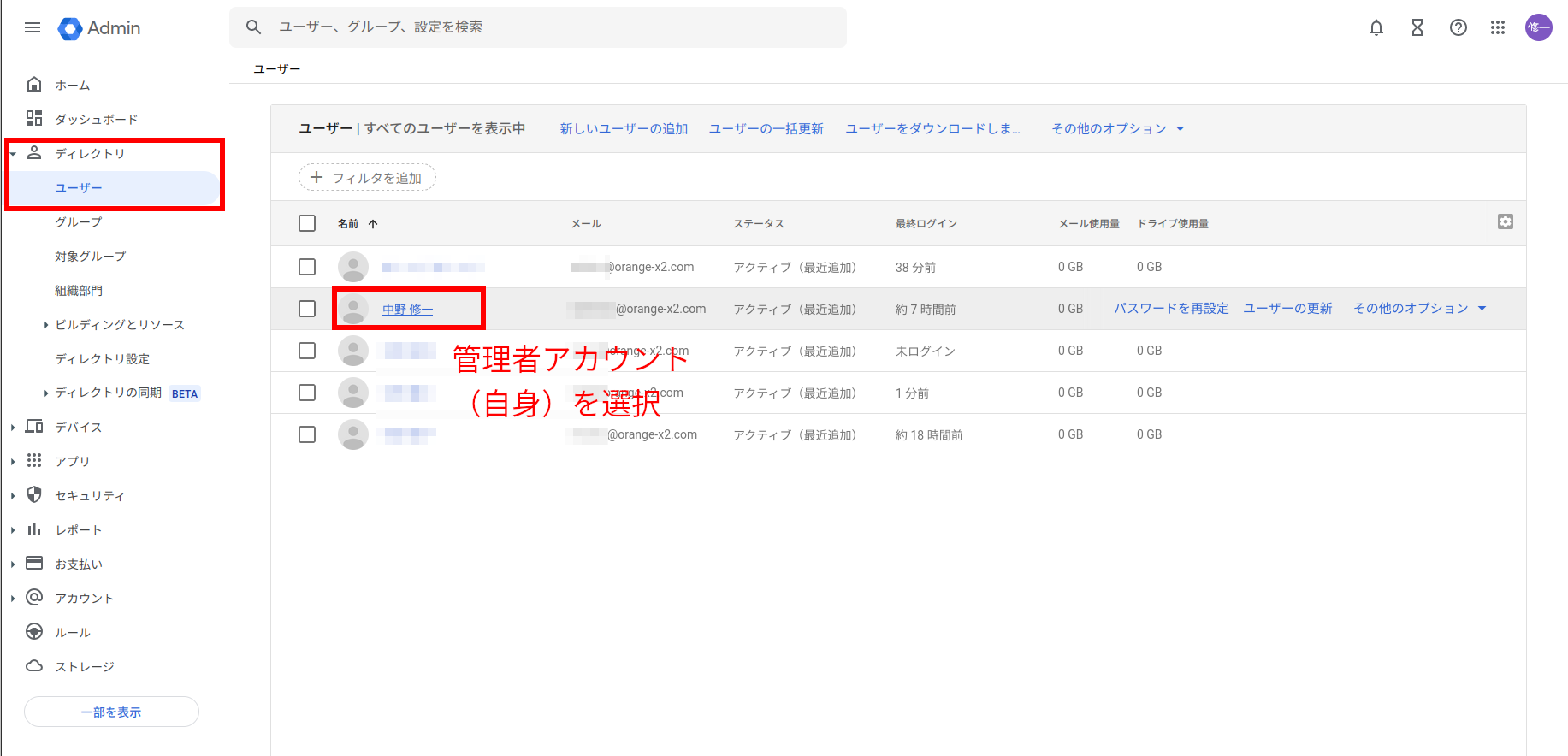Toggle the select-all users checkbox
The width and height of the screenshot is (1568, 756).
tap(307, 223)
